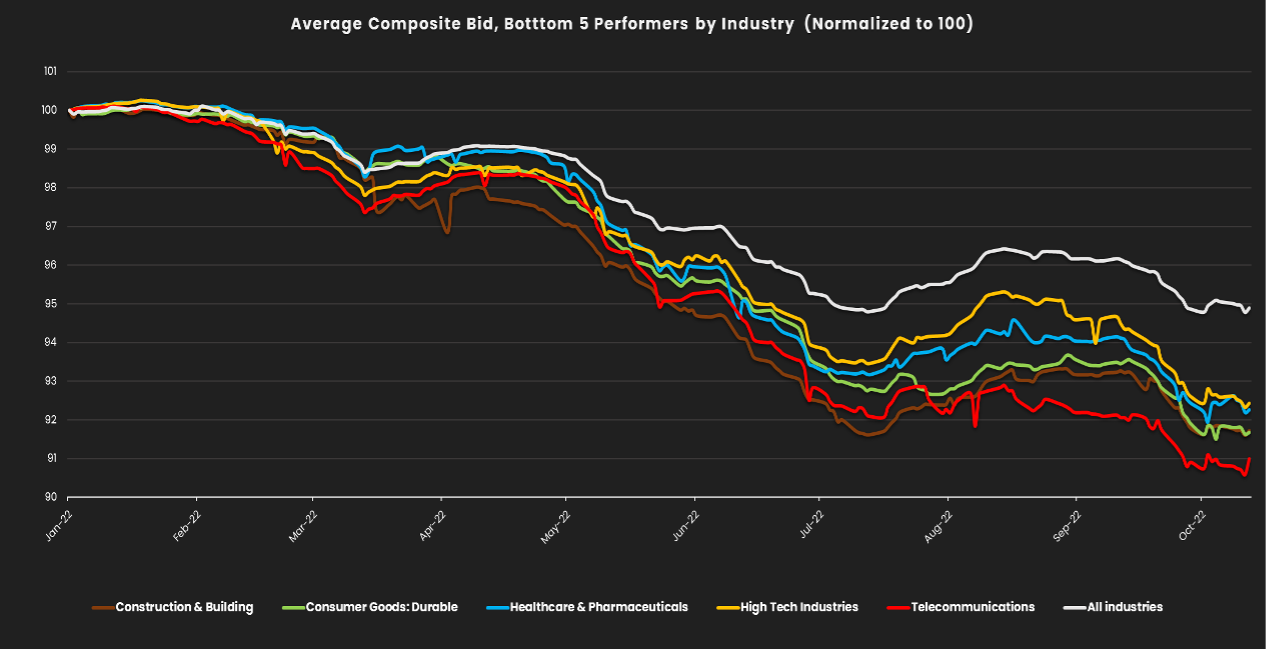Select the Jan-22 x-axis label
The image size is (1268, 650).
(x=58, y=524)
